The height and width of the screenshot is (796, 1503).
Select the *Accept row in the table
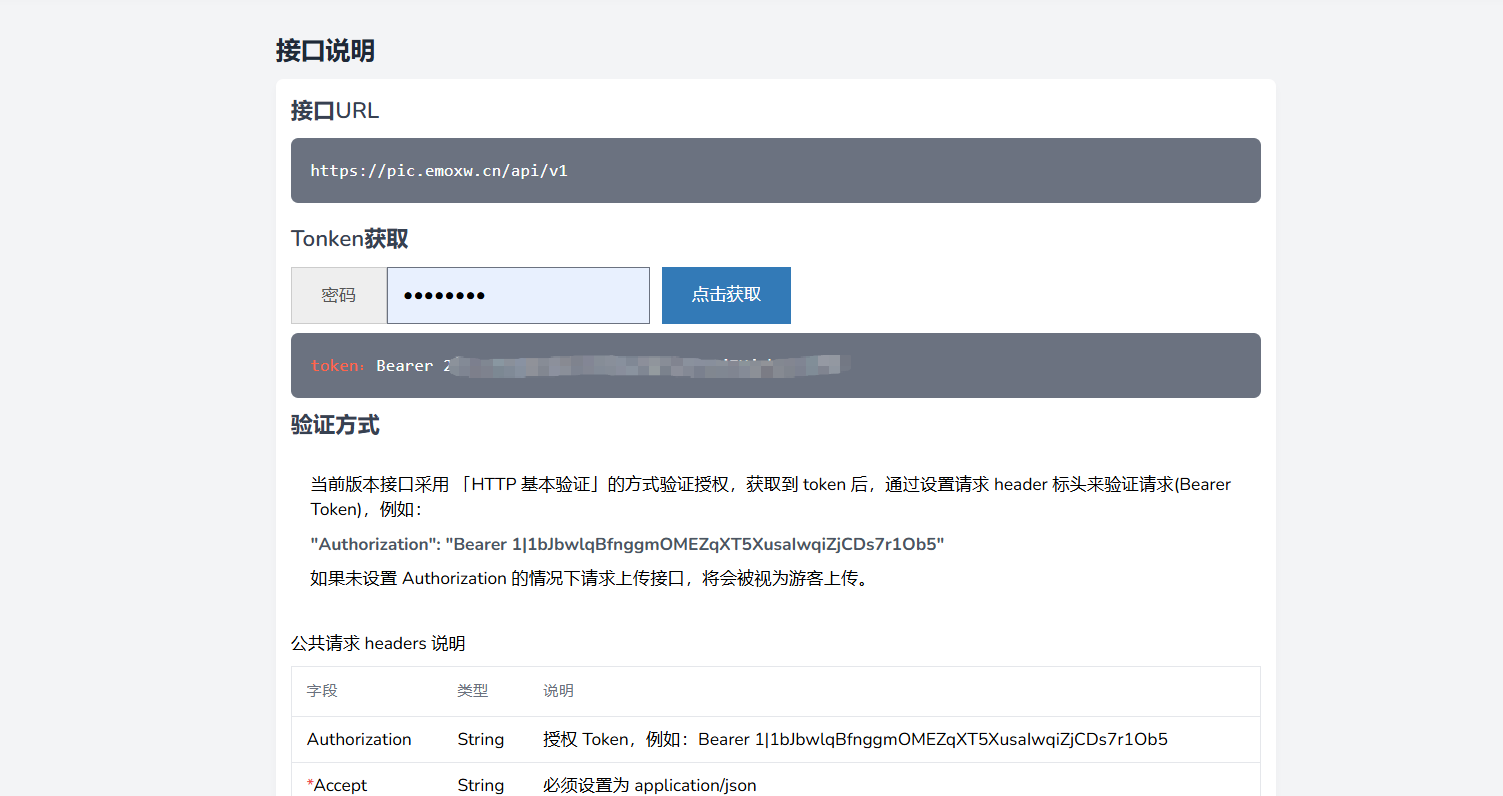coord(337,785)
